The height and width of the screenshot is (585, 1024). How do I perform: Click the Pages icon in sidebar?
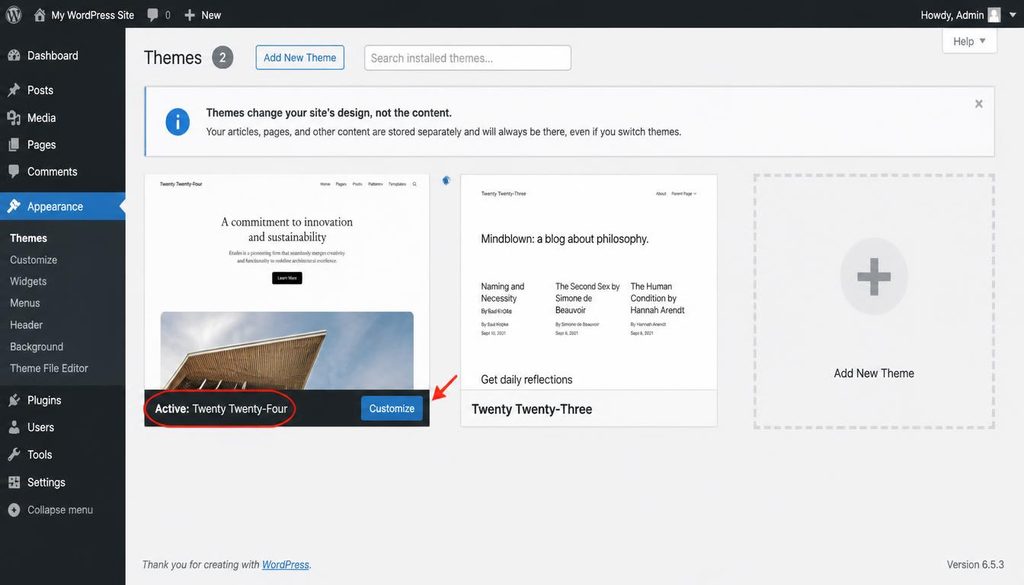pos(14,145)
